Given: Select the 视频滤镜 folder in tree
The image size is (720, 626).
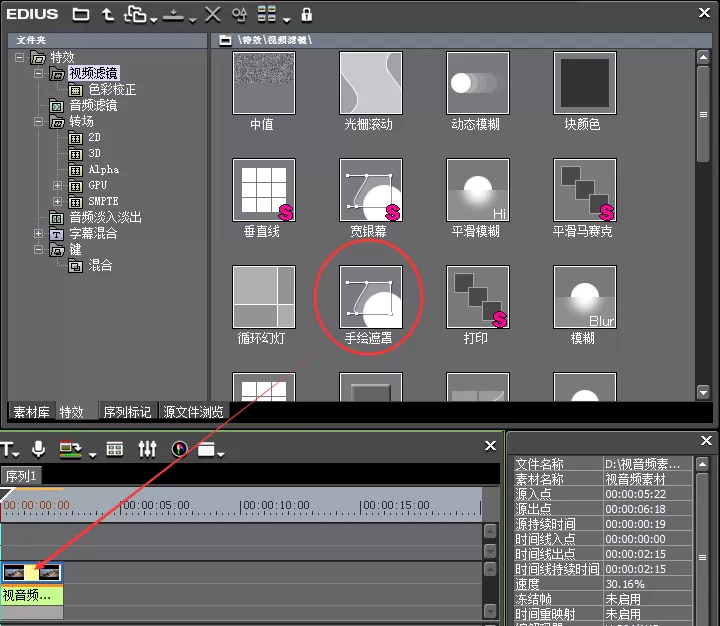Looking at the screenshot, I should pyautogui.click(x=93, y=73).
